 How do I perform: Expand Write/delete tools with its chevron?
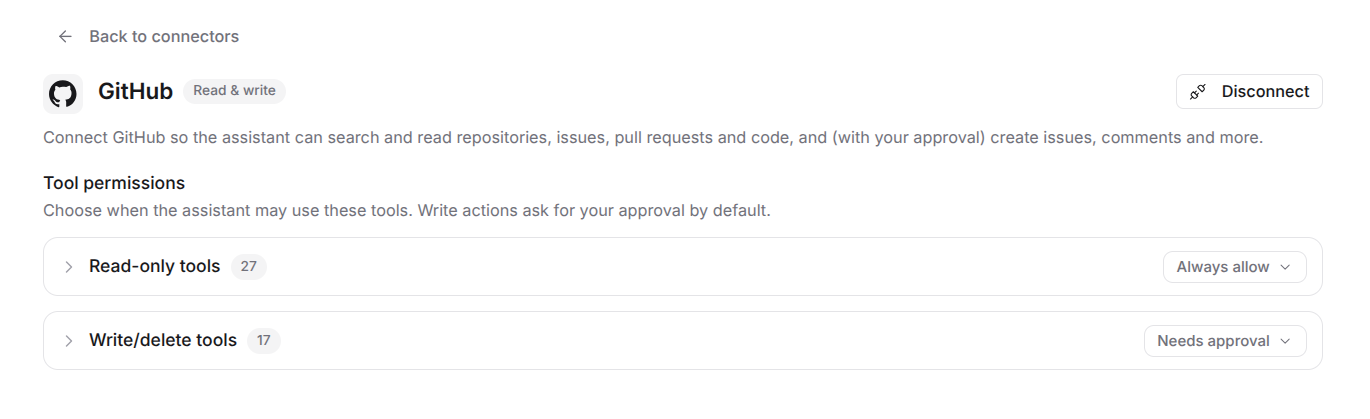click(69, 341)
